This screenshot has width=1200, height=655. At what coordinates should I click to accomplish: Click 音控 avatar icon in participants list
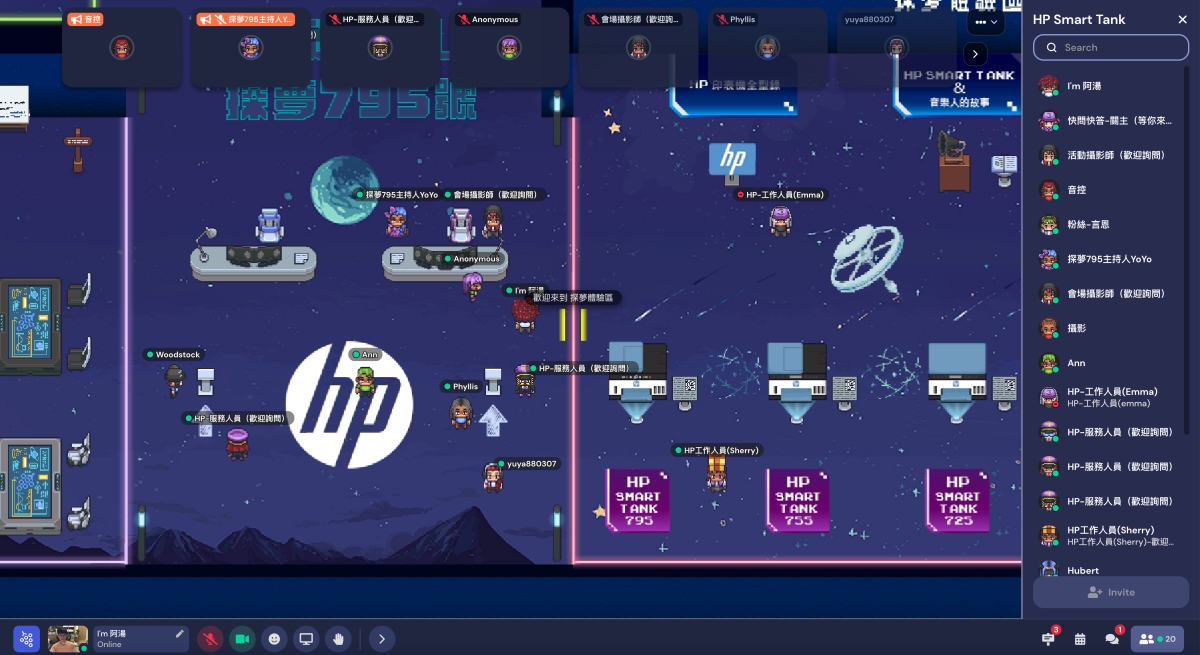(x=1048, y=190)
